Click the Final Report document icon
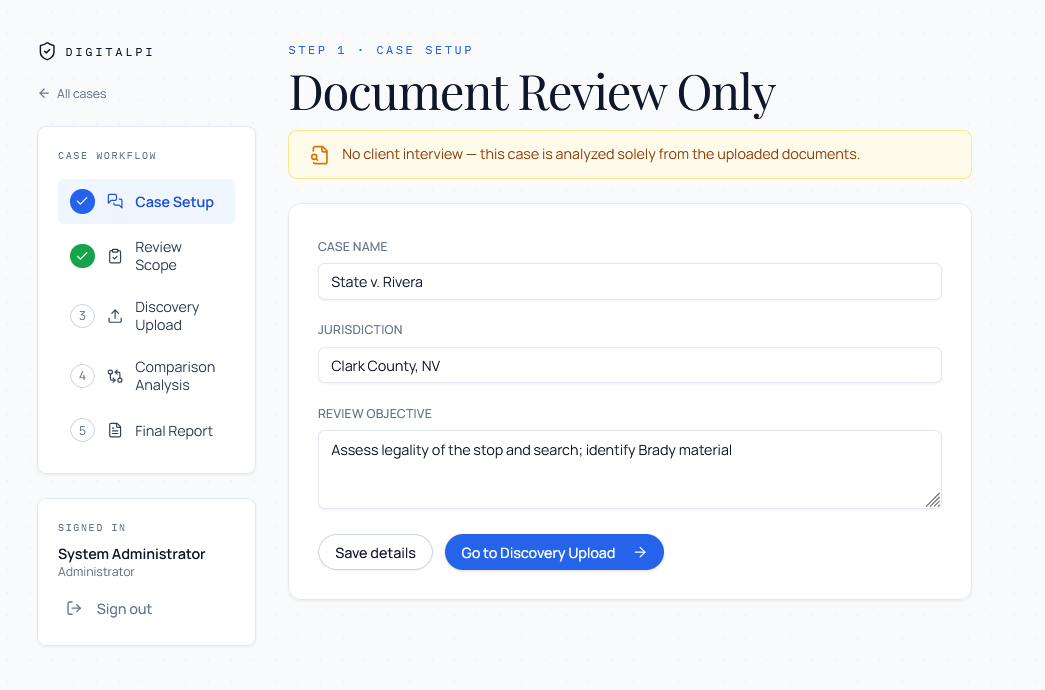Image resolution: width=1045 pixels, height=690 pixels. (115, 431)
